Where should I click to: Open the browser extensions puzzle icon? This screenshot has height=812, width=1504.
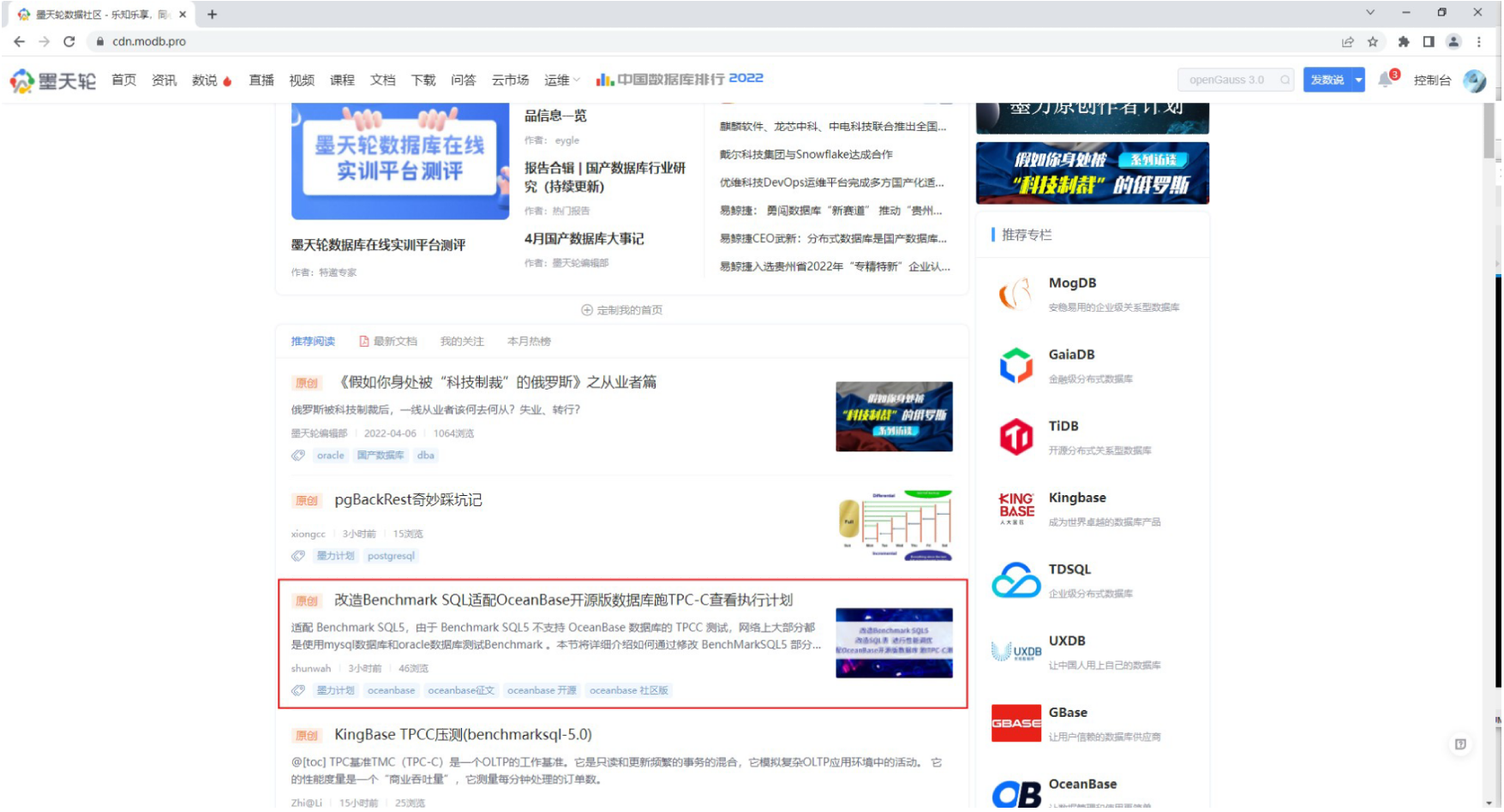[x=1404, y=41]
